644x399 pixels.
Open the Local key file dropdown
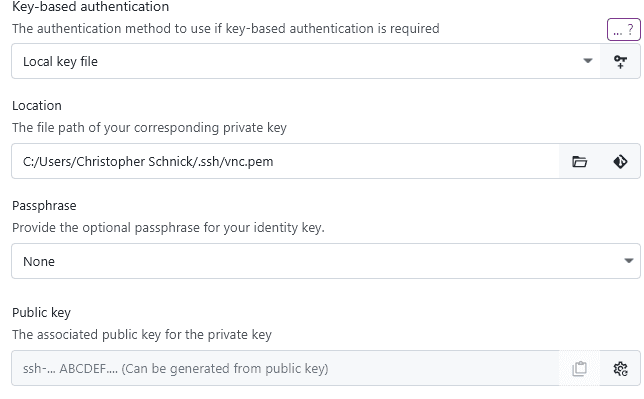(306, 61)
